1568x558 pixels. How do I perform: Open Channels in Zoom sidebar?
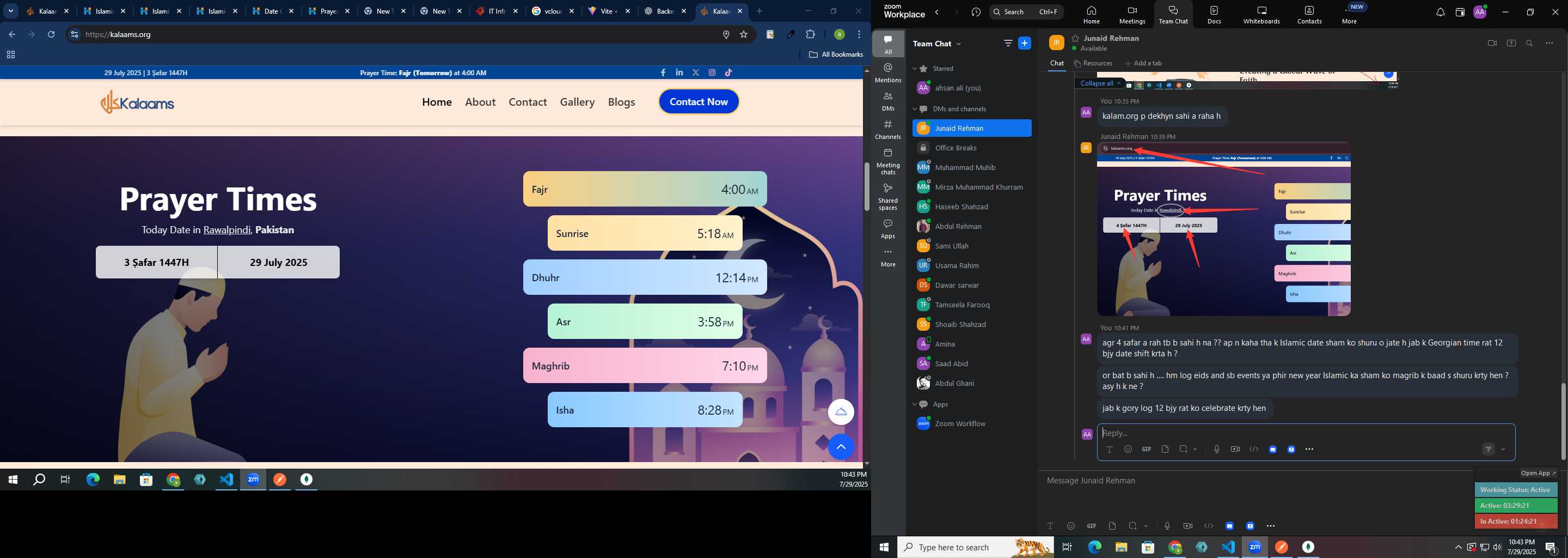click(888, 130)
